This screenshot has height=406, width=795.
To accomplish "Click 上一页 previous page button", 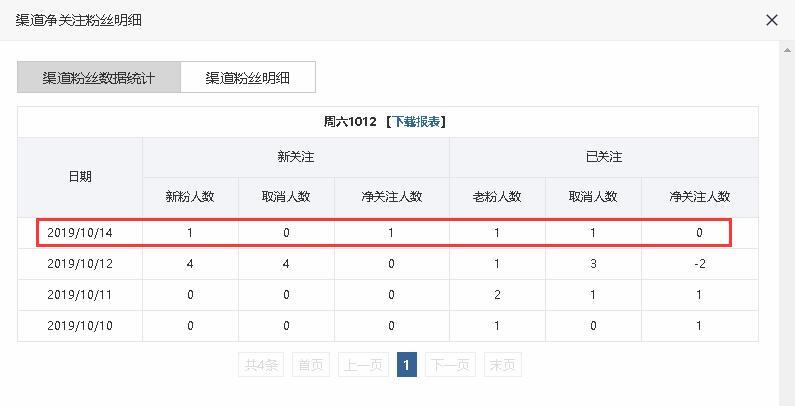I will 363,365.
